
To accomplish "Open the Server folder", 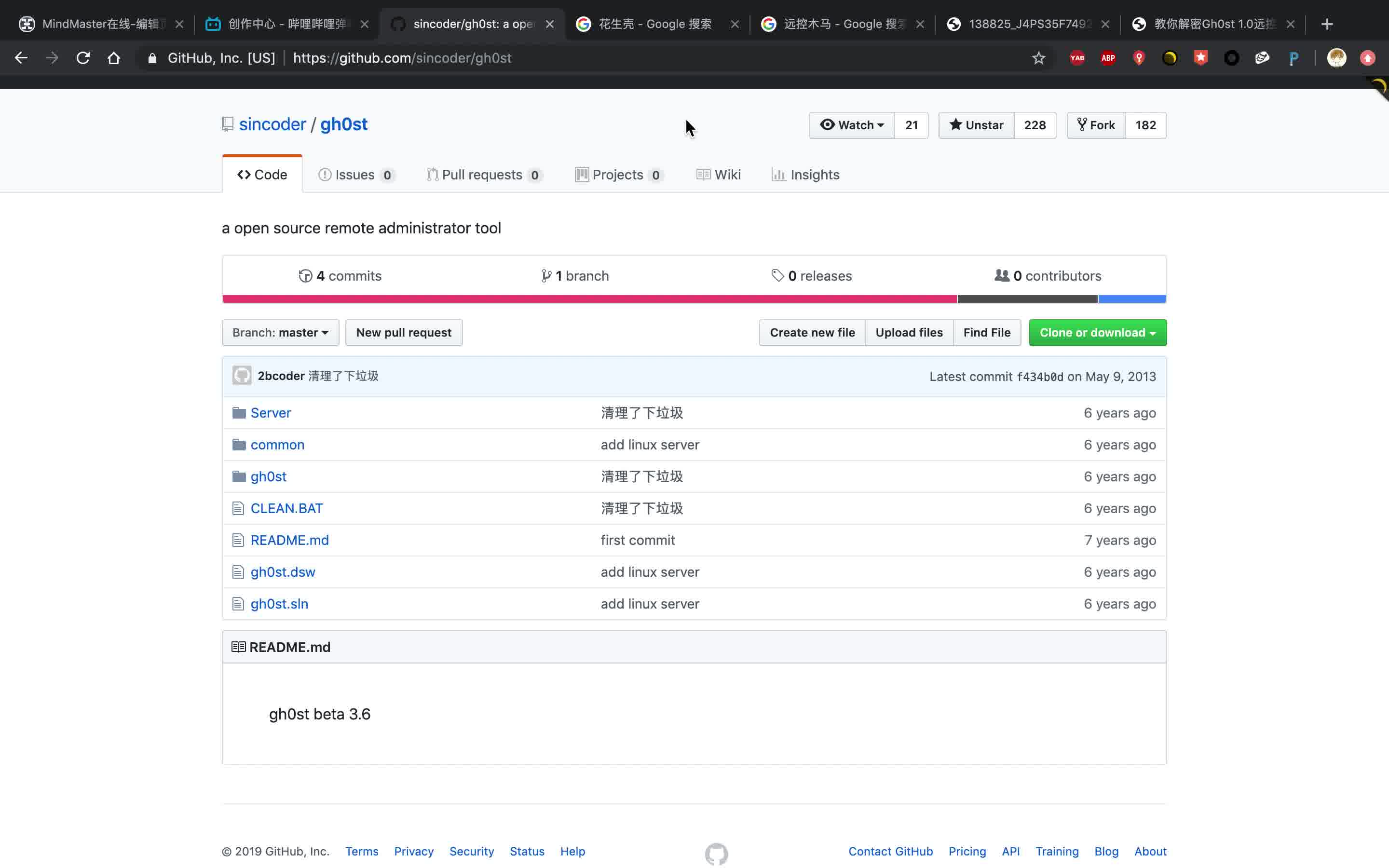I will tap(271, 413).
